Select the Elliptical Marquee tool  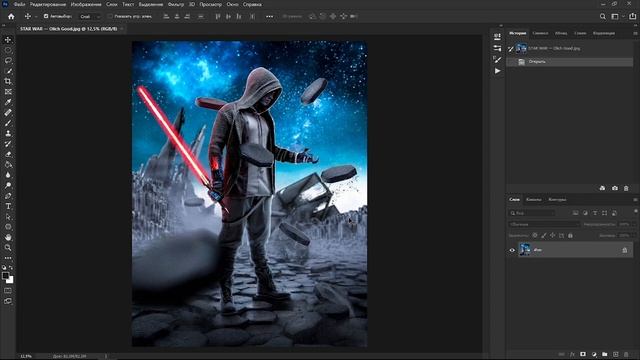click(8, 50)
